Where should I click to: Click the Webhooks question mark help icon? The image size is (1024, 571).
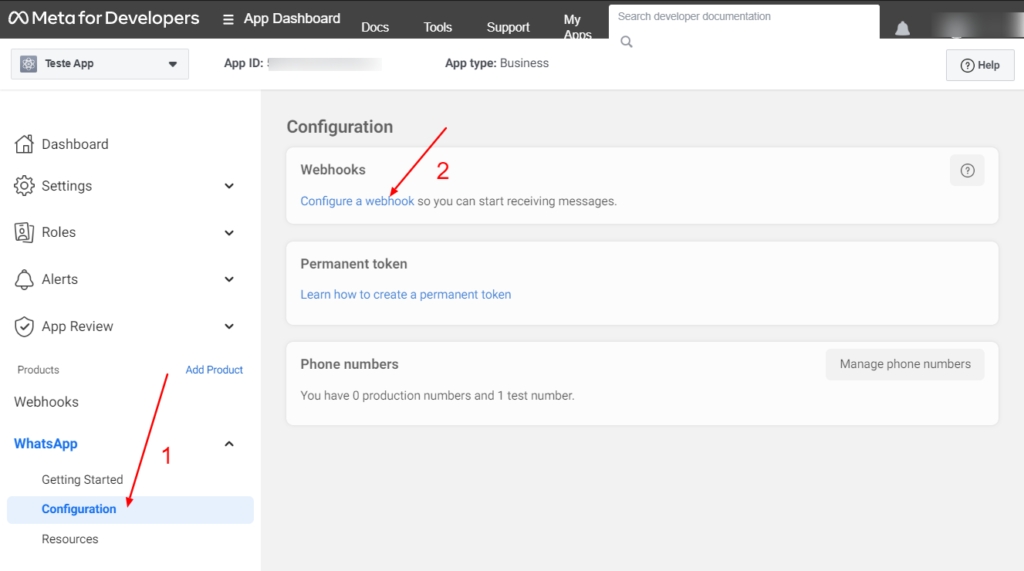pyautogui.click(x=966, y=170)
